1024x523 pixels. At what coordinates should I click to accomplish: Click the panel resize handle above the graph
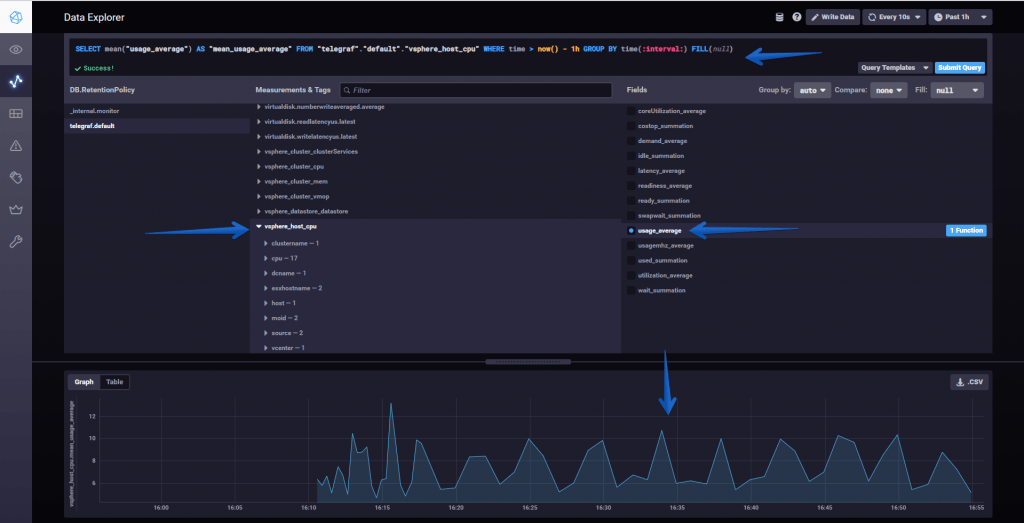[528, 362]
